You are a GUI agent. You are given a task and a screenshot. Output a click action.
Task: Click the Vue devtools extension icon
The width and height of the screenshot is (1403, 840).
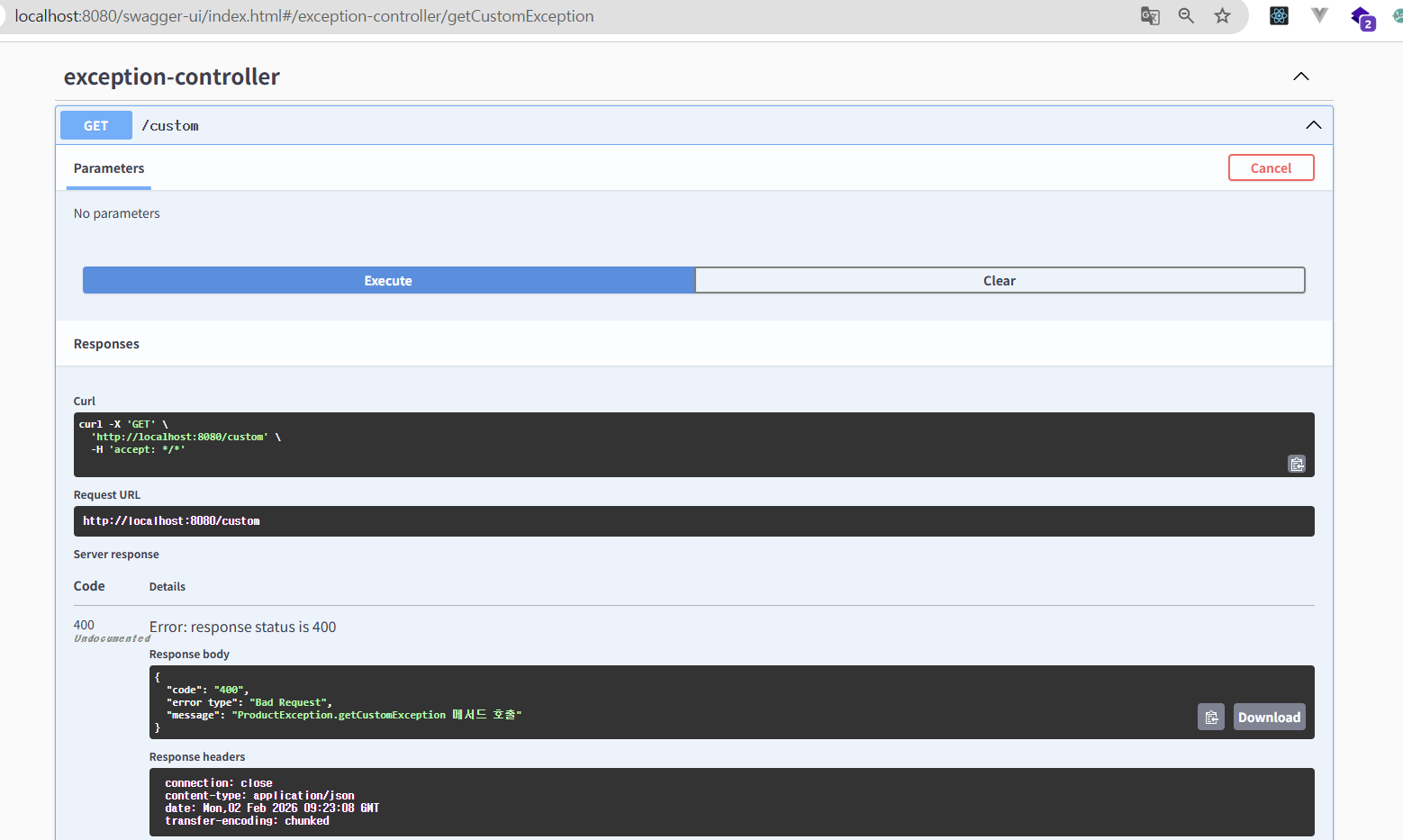pos(1319,15)
